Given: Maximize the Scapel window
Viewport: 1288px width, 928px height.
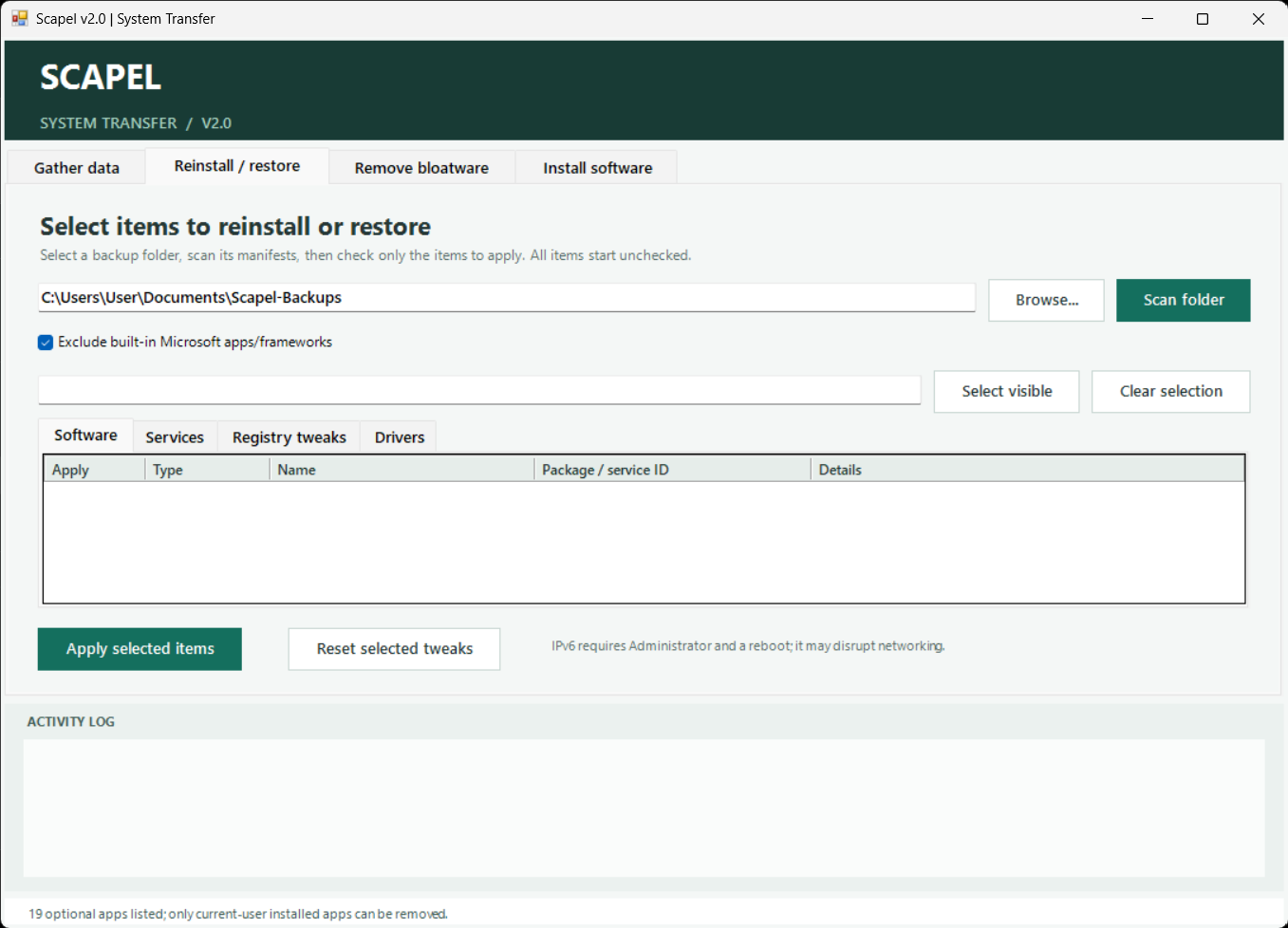Looking at the screenshot, I should tap(1203, 19).
